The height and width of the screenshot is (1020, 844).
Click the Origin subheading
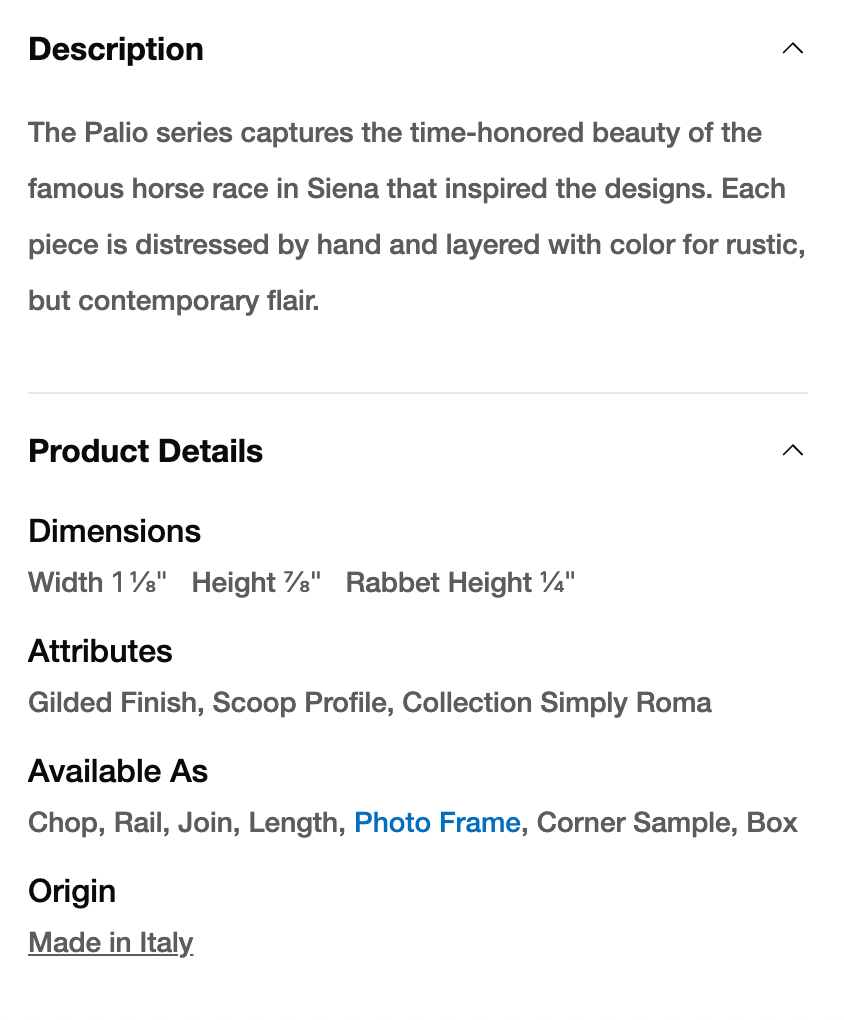click(x=72, y=891)
